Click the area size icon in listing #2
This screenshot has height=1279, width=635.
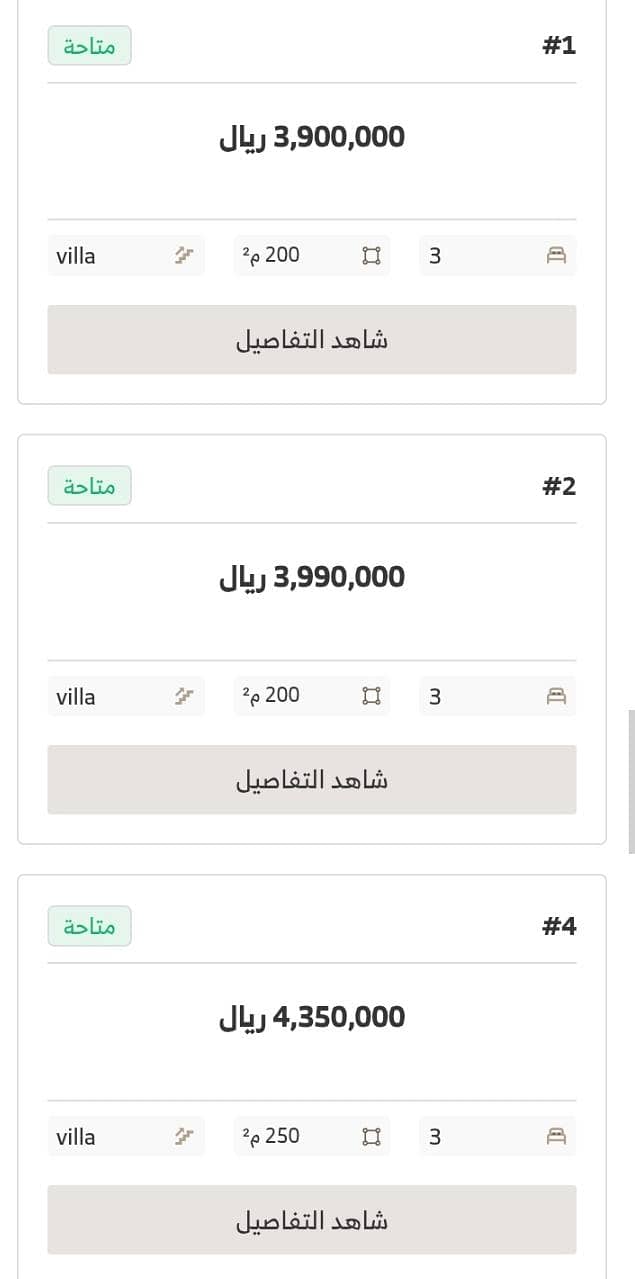coord(371,696)
